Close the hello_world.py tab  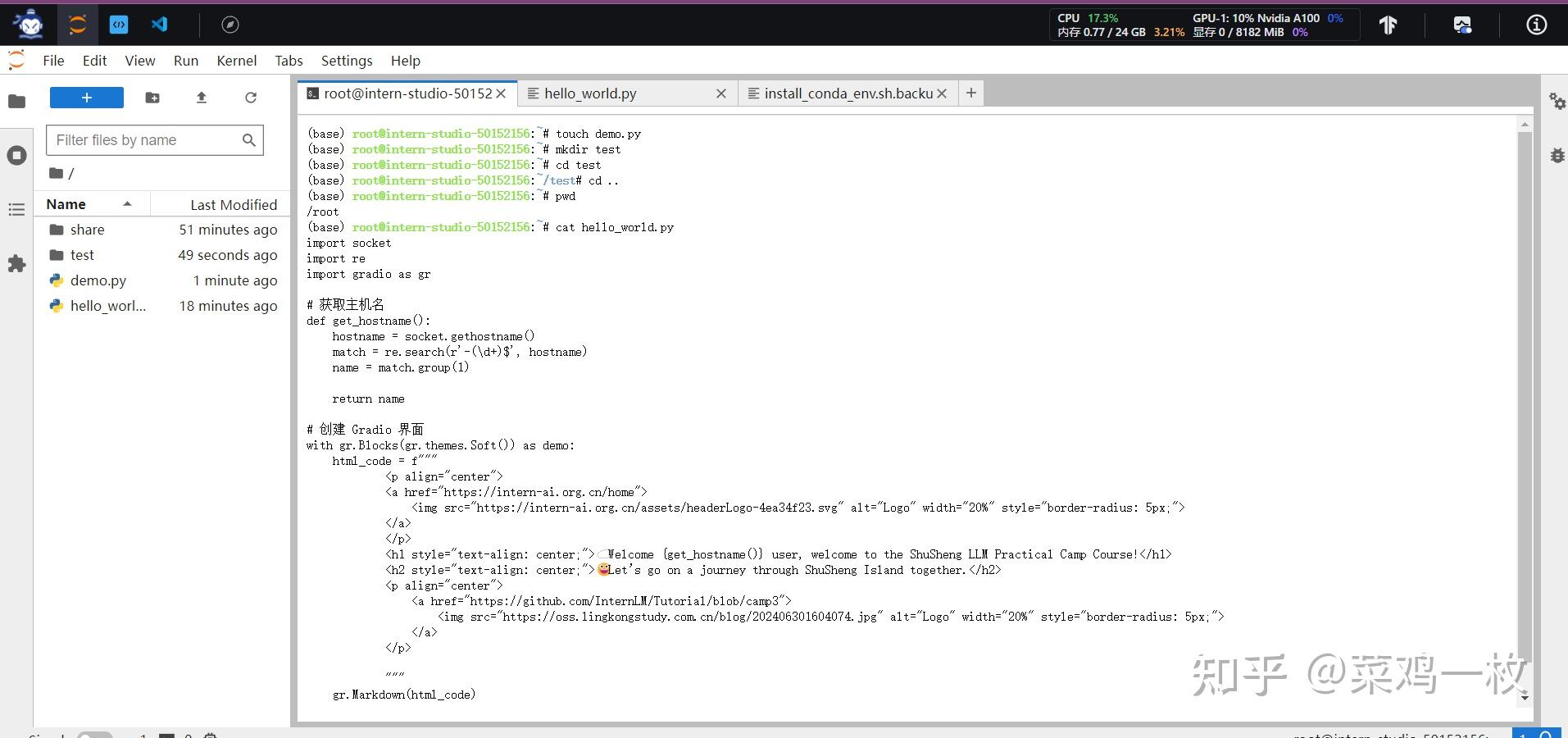(x=721, y=93)
